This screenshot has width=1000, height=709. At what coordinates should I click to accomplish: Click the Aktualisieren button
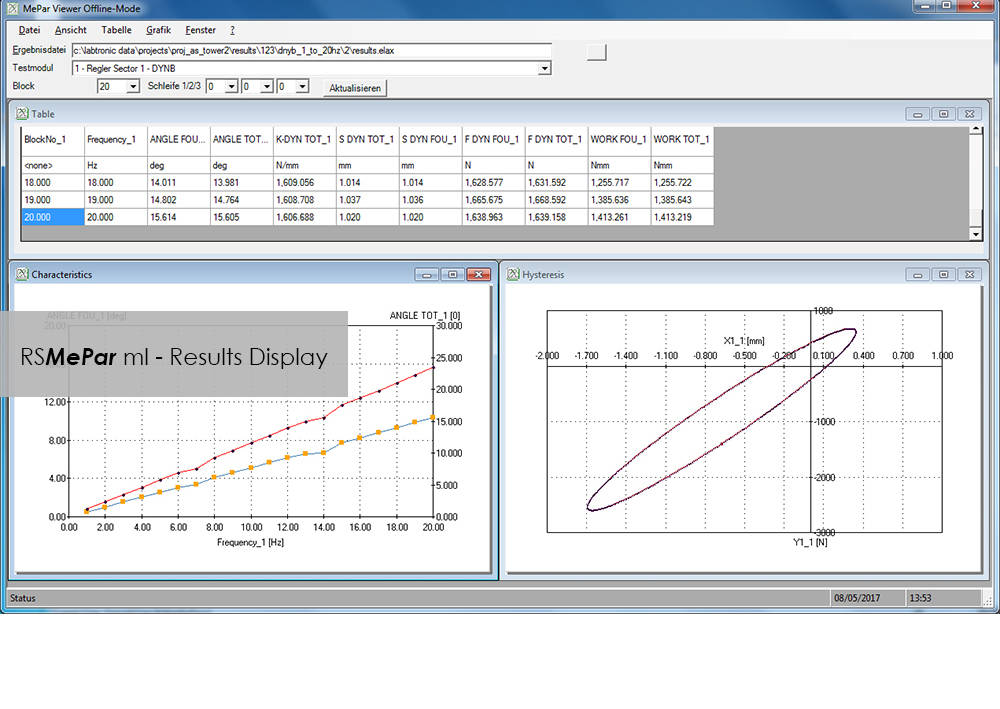click(355, 88)
